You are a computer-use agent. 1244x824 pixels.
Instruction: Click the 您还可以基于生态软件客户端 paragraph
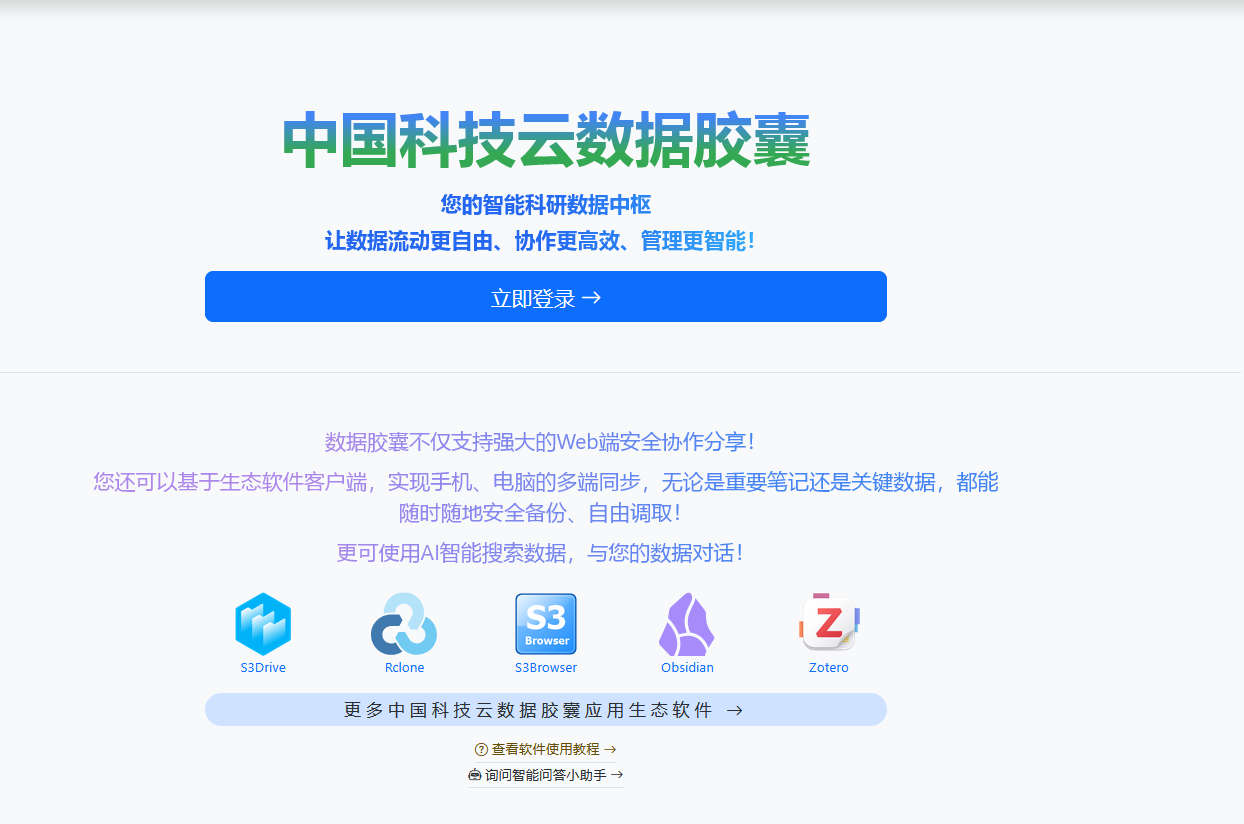(x=546, y=498)
